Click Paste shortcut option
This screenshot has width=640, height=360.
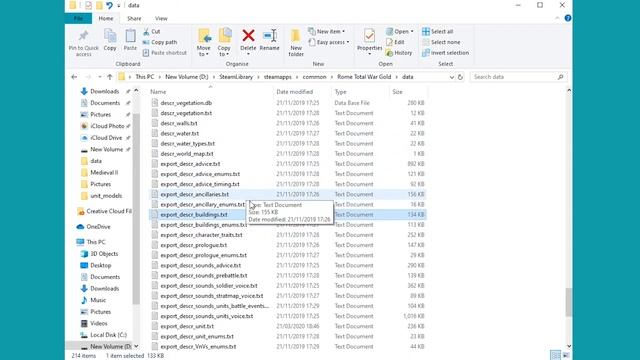click(x=164, y=53)
